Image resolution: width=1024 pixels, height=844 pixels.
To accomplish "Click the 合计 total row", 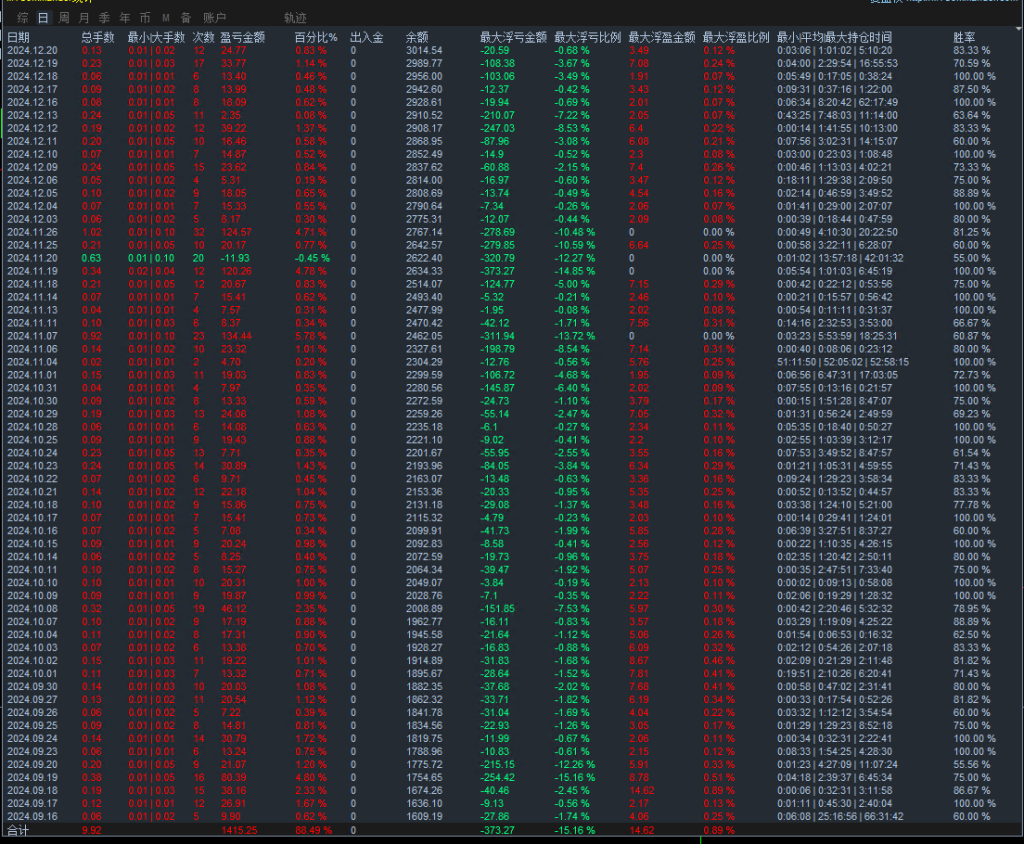I will [19, 830].
